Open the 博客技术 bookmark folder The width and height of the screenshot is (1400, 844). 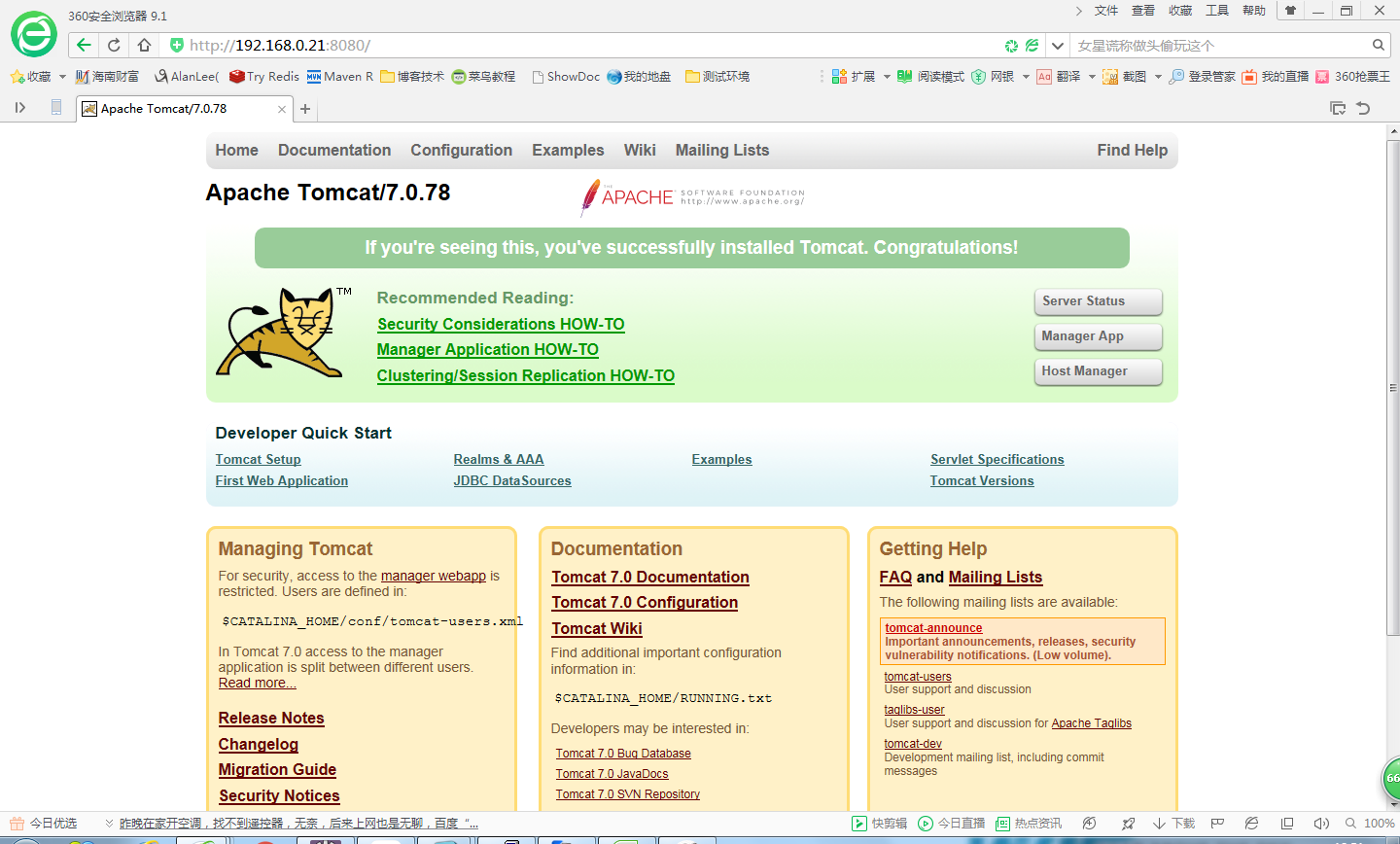[412, 76]
